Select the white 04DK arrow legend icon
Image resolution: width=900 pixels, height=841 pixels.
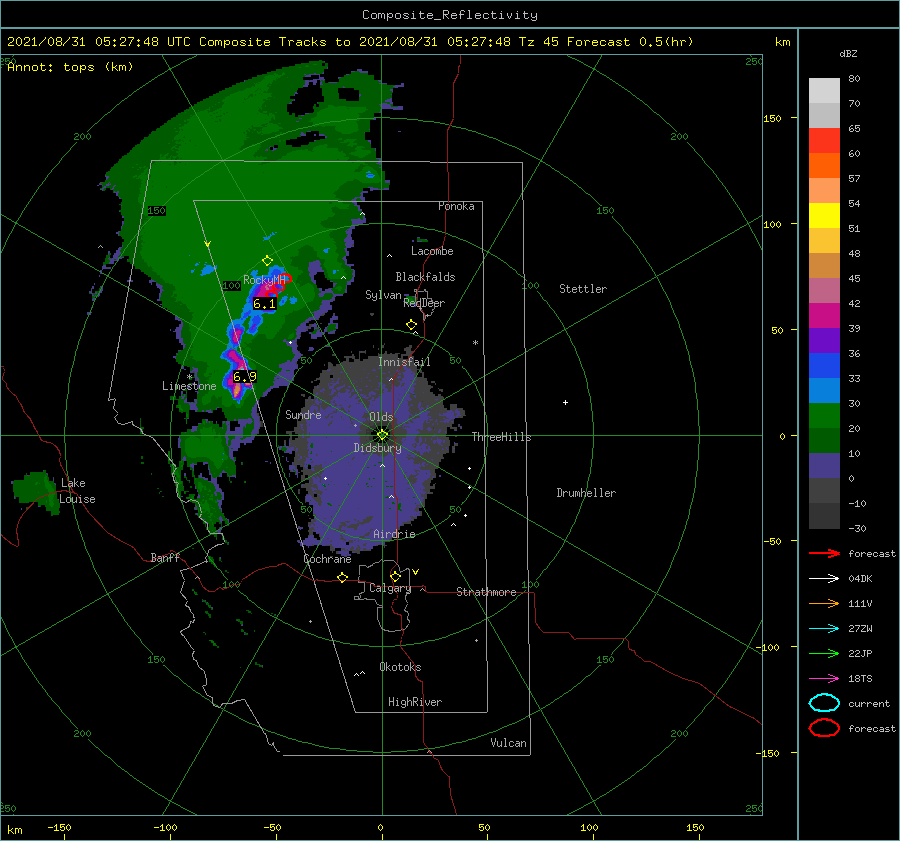tap(824, 579)
